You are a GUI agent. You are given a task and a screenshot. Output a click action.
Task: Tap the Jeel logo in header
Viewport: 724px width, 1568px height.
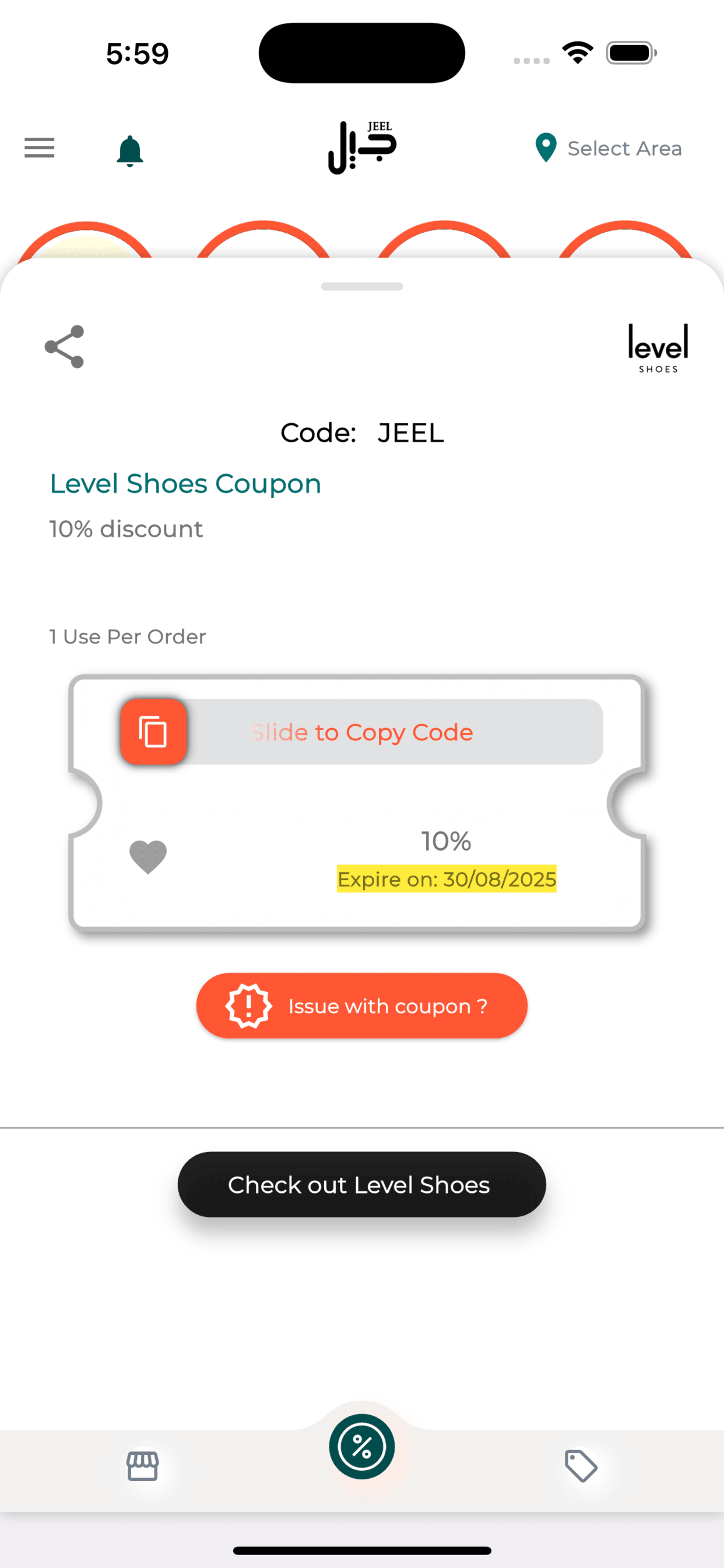tap(362, 148)
